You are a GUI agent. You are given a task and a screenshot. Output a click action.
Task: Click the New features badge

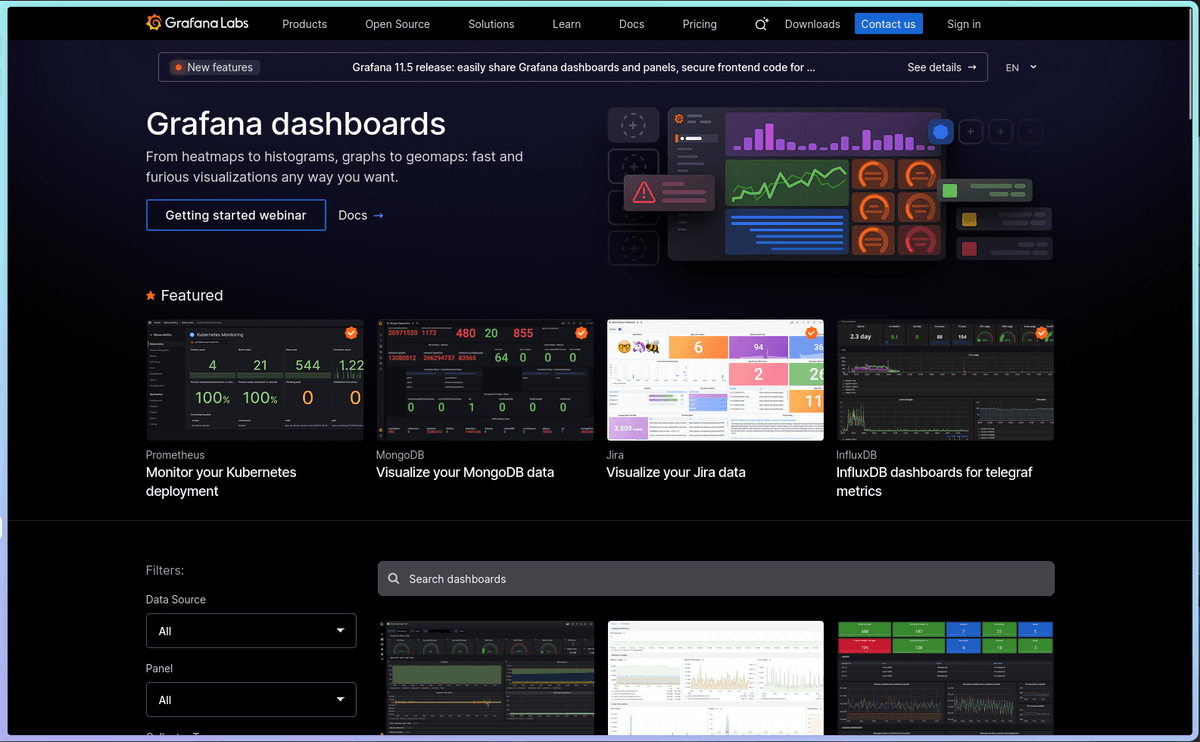[213, 67]
